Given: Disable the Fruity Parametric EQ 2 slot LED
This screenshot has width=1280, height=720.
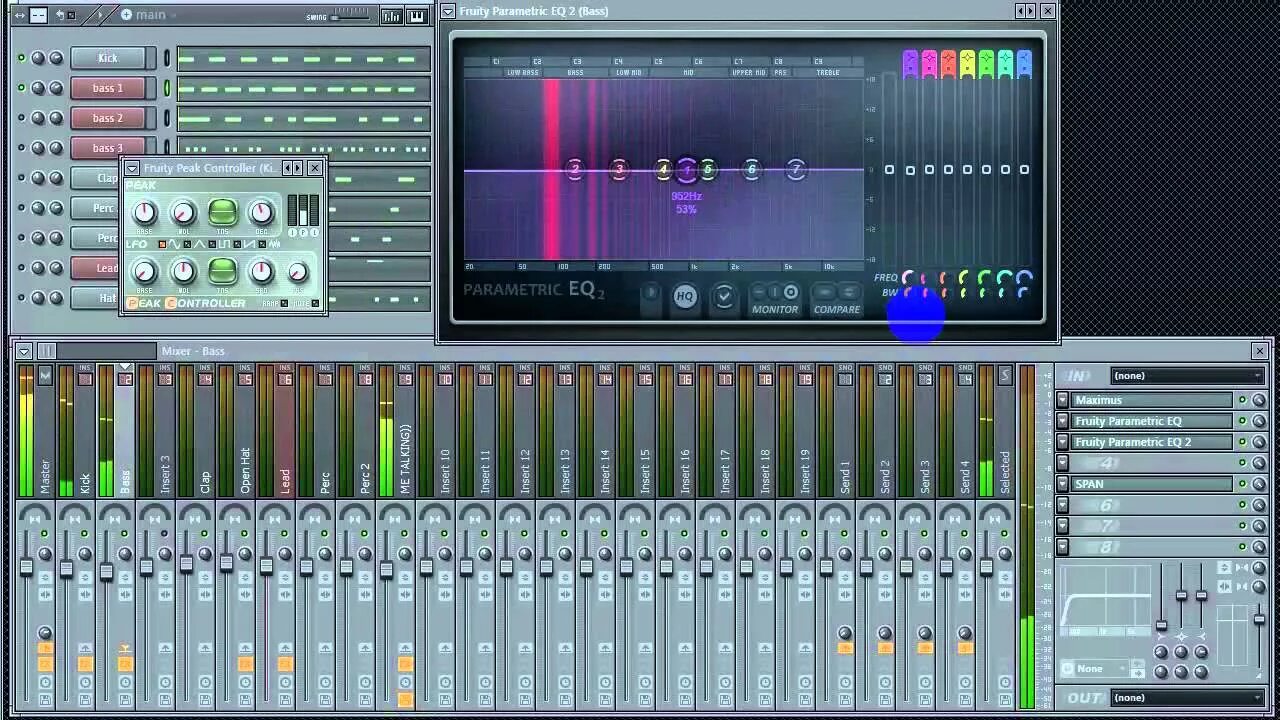Looking at the screenshot, I should [1242, 442].
